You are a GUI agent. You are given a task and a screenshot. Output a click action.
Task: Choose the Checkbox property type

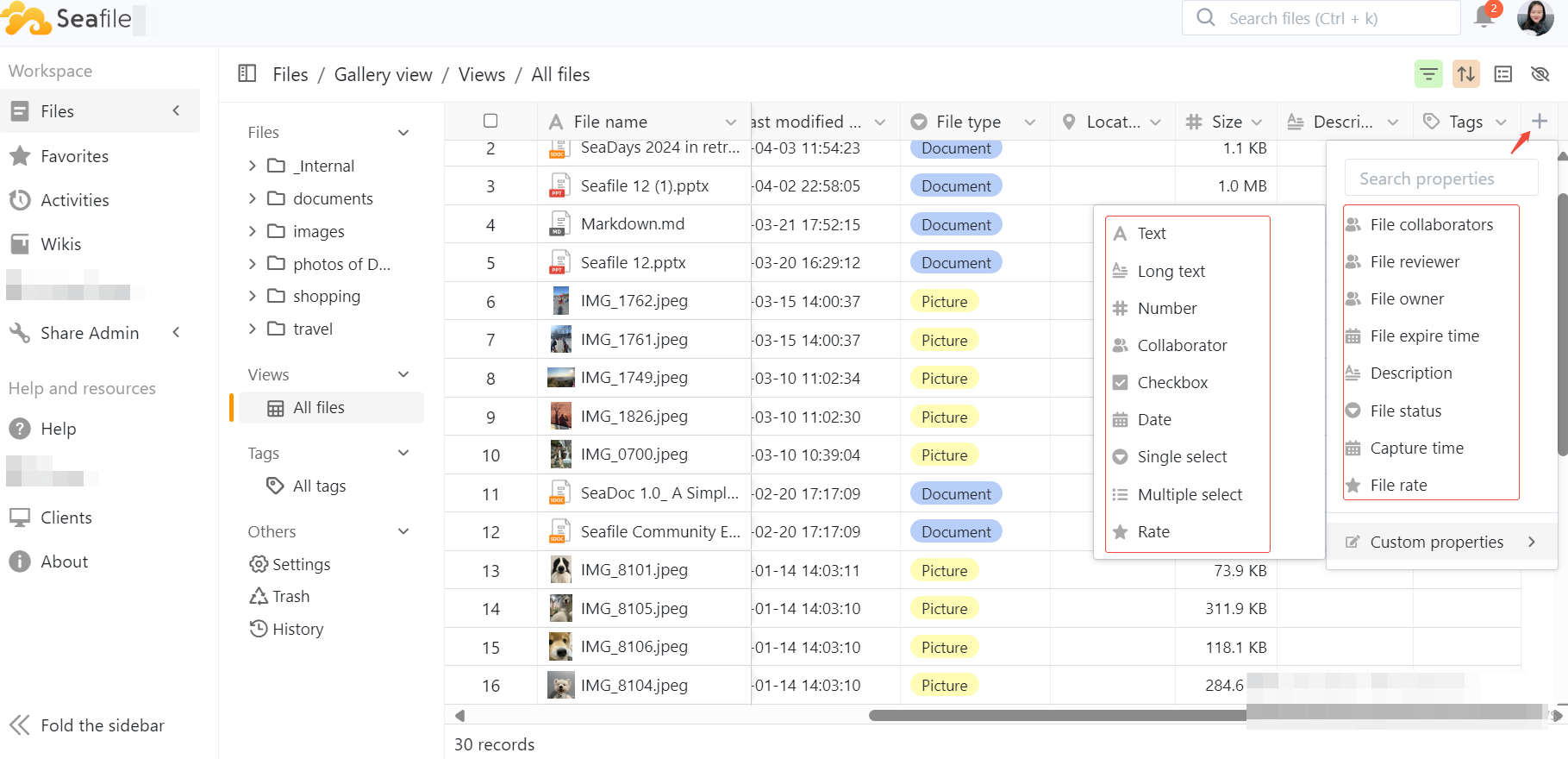(1172, 383)
